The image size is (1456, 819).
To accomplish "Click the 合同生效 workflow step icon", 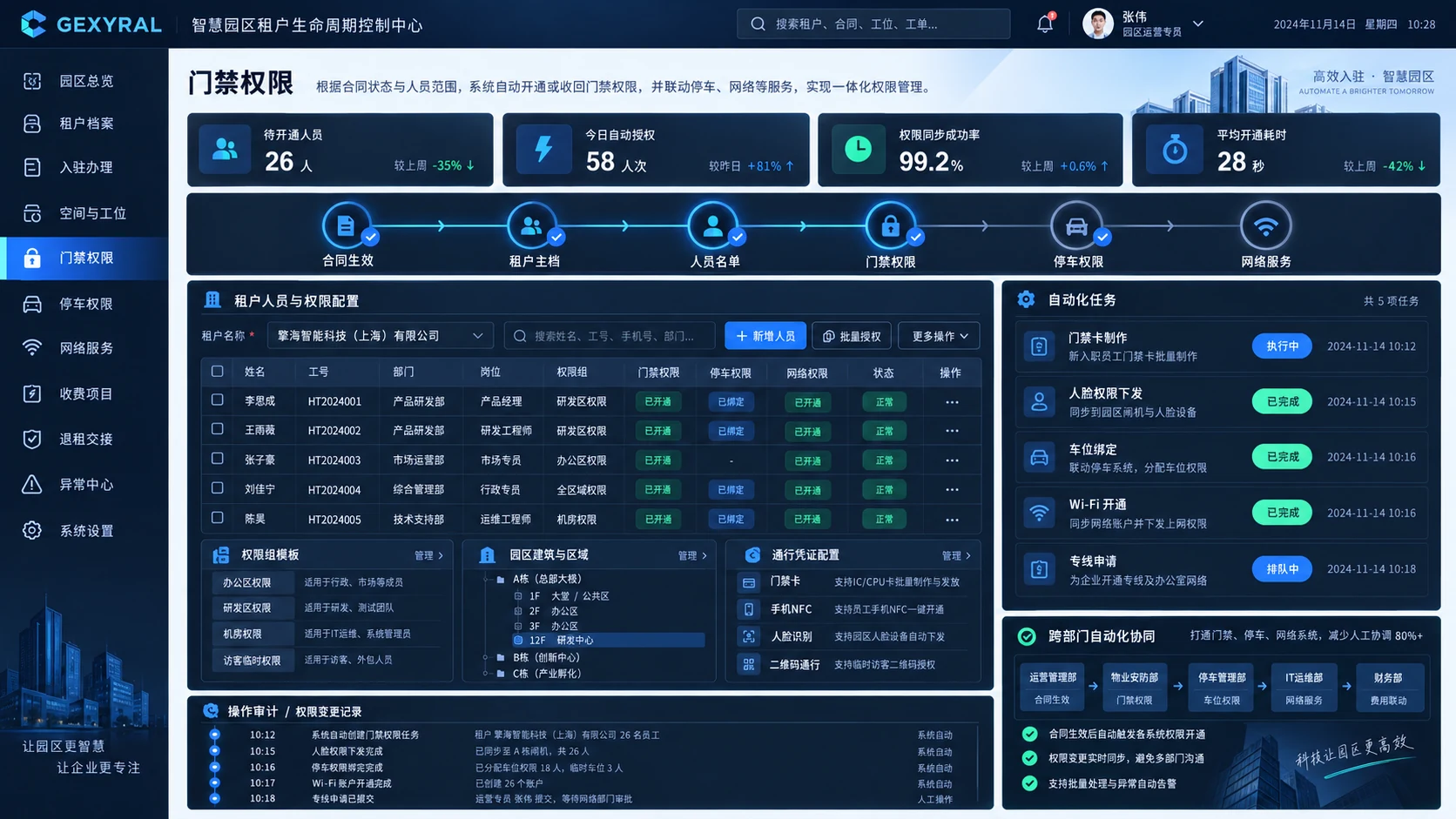I will tap(346, 225).
